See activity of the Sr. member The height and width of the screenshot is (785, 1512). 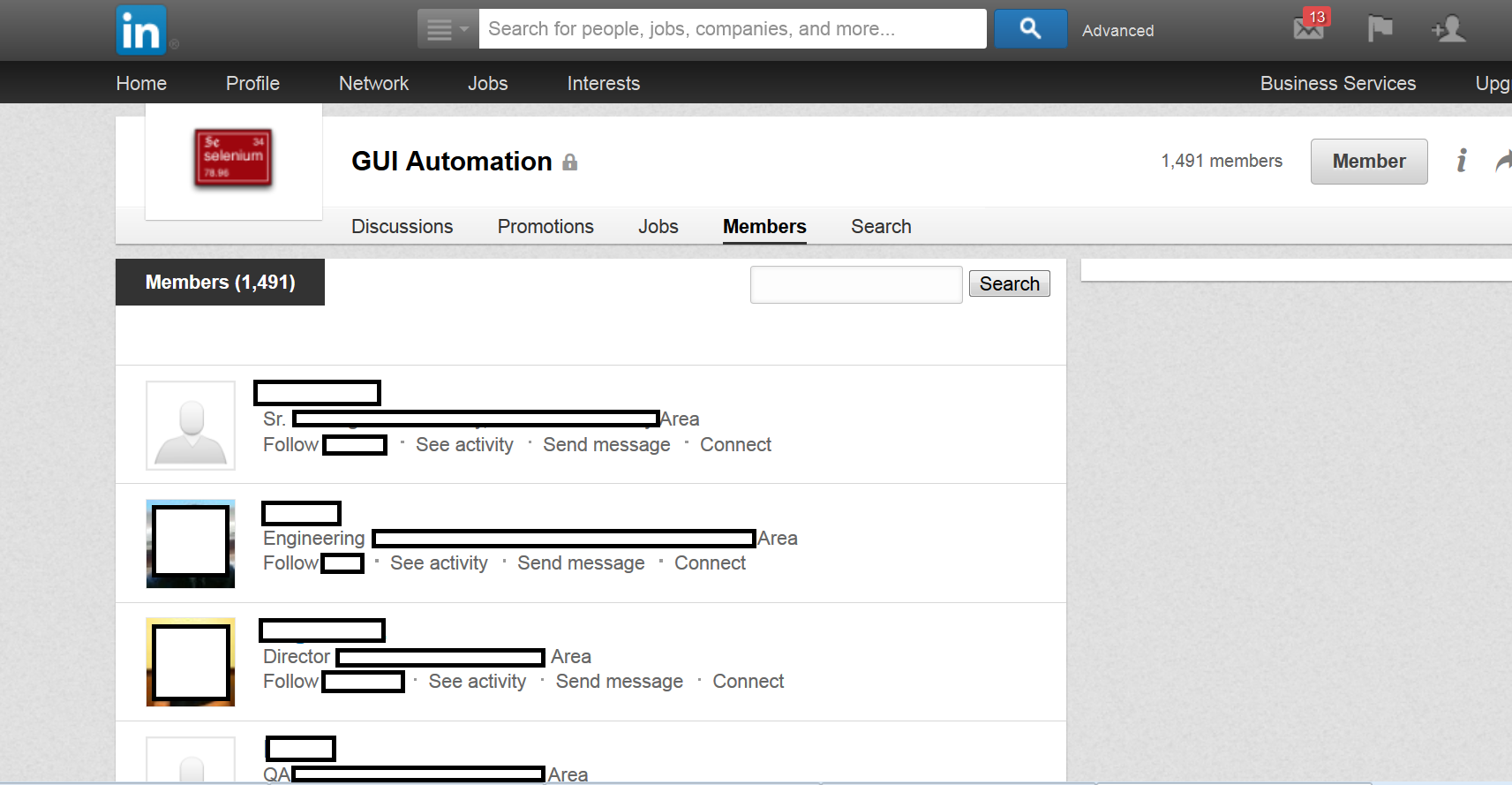tap(464, 445)
